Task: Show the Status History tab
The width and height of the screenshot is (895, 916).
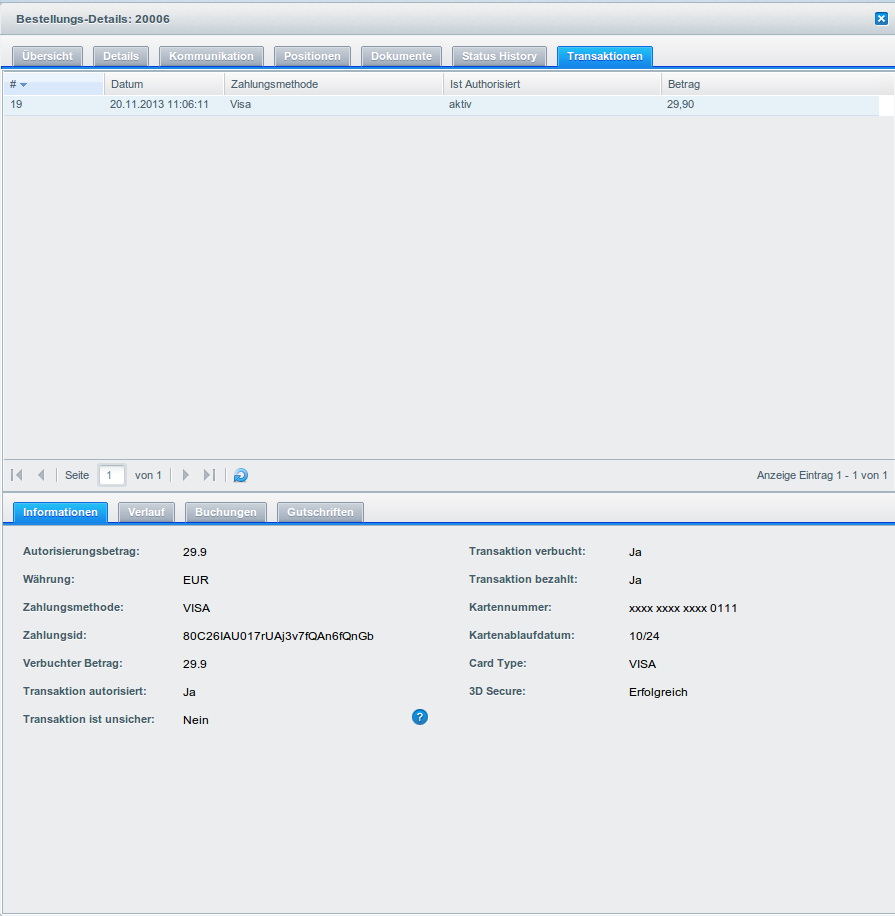Action: click(x=499, y=56)
